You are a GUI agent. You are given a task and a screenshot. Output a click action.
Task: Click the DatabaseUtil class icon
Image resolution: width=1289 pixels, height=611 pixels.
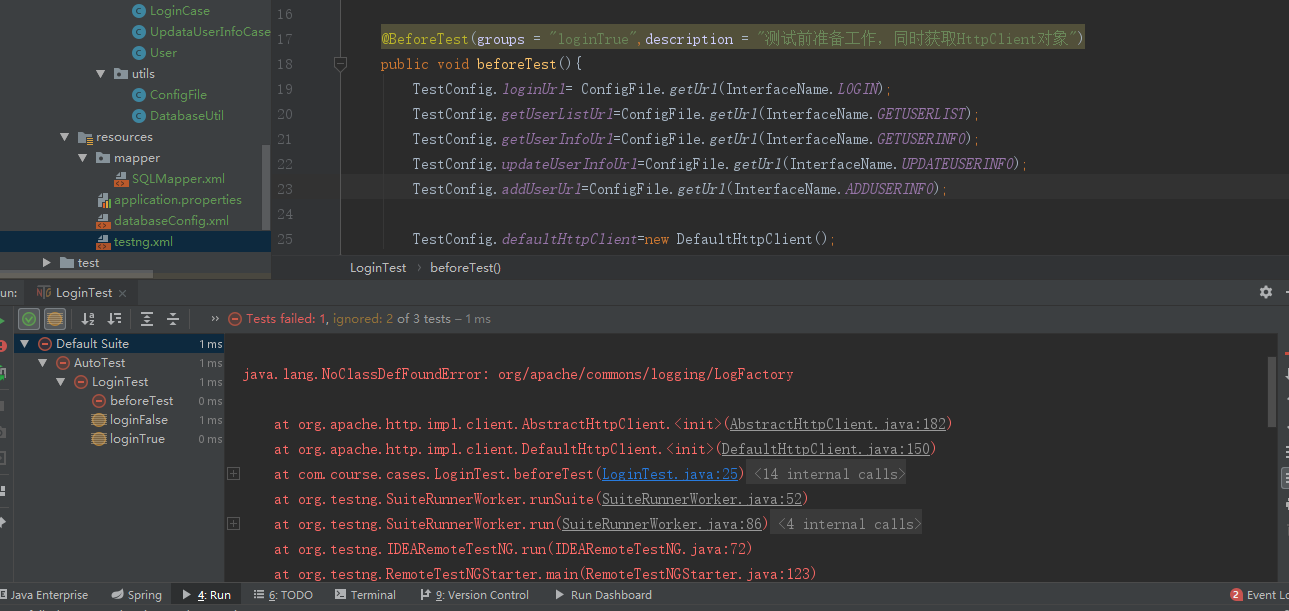[x=139, y=116]
